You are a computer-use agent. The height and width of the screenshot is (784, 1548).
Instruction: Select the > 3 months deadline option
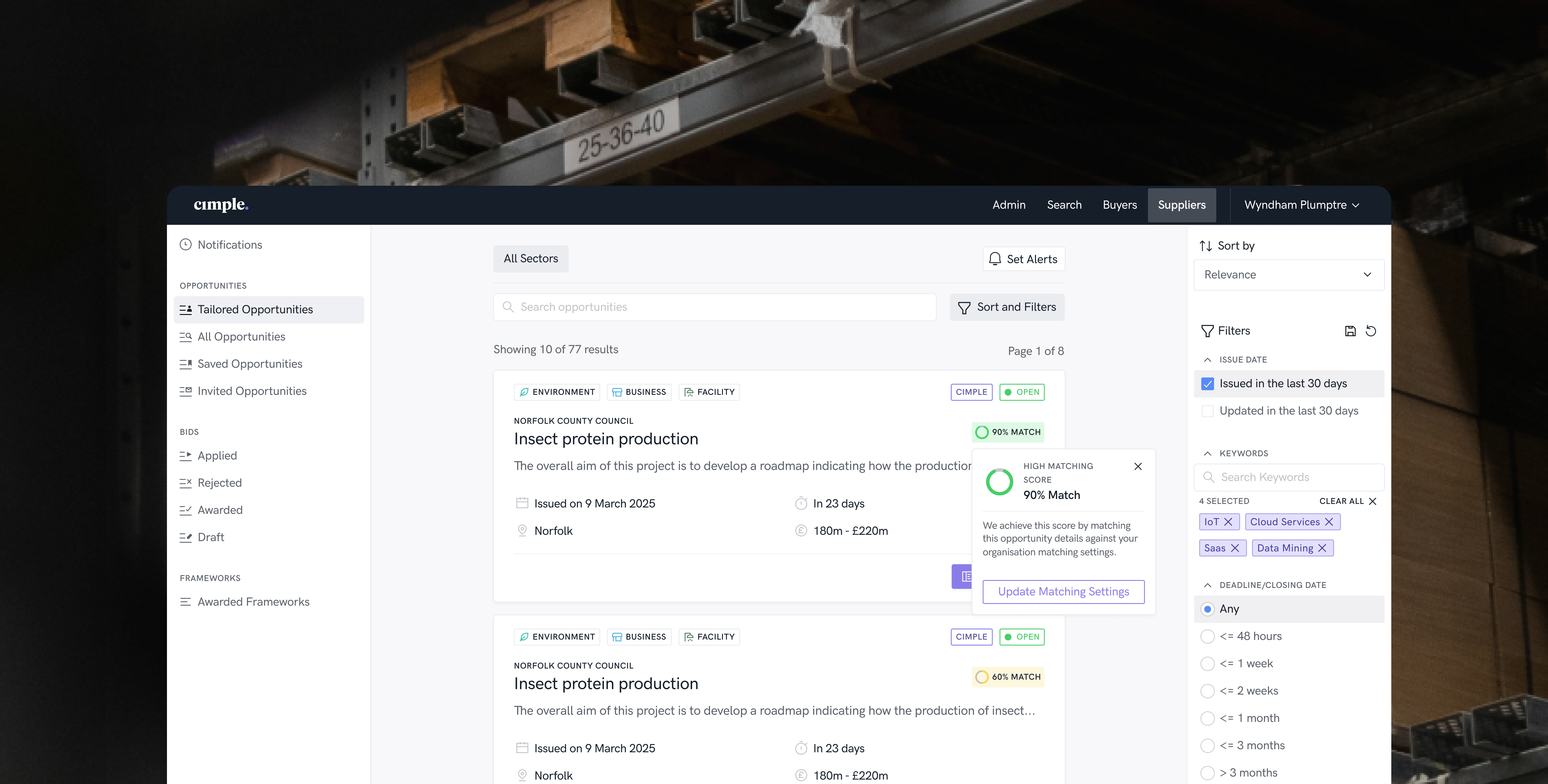(1207, 773)
